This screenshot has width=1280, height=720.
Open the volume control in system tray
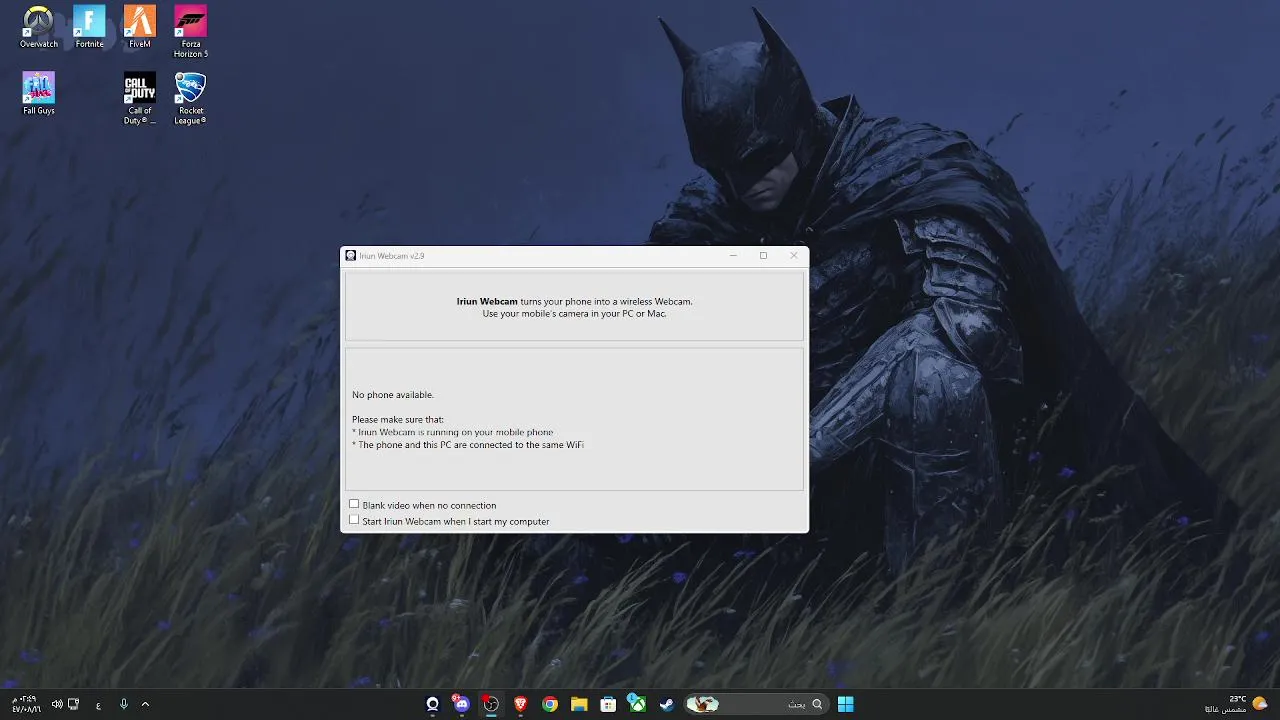click(x=57, y=704)
